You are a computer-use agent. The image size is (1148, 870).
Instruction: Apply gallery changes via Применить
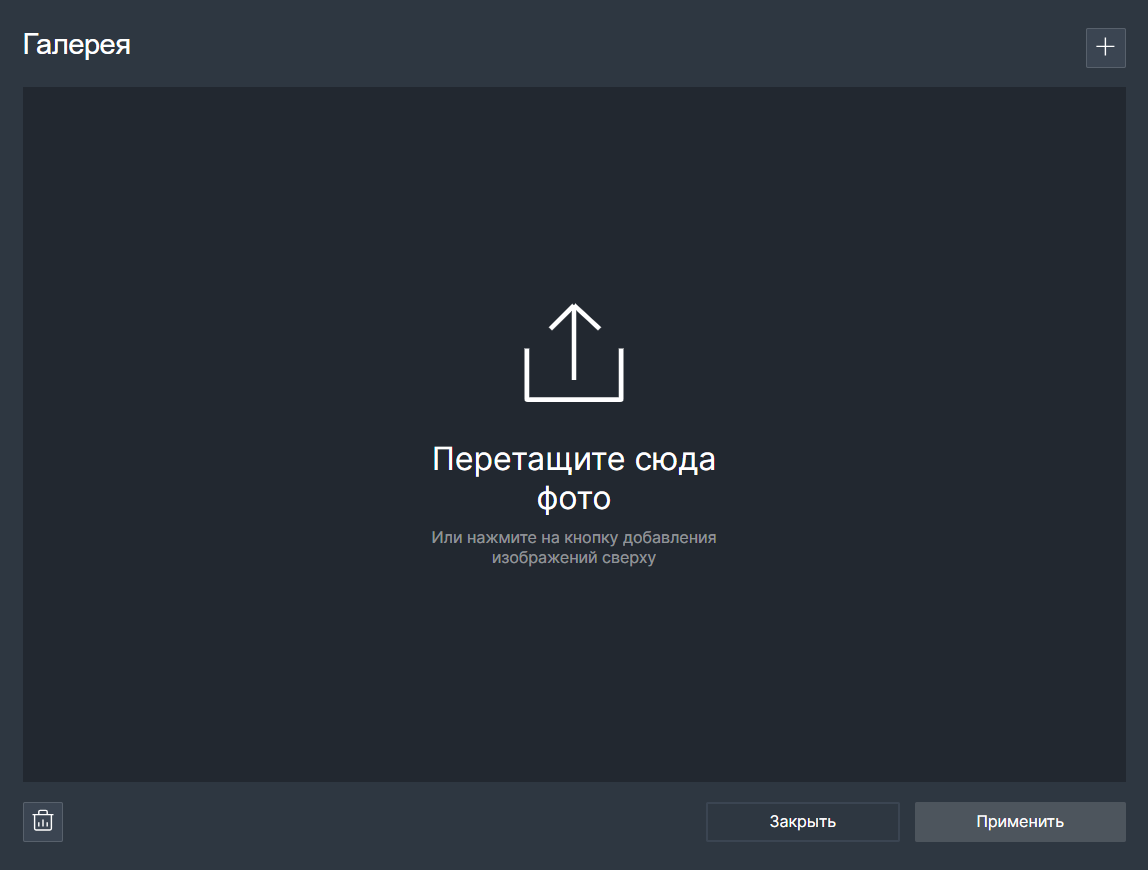(1020, 822)
